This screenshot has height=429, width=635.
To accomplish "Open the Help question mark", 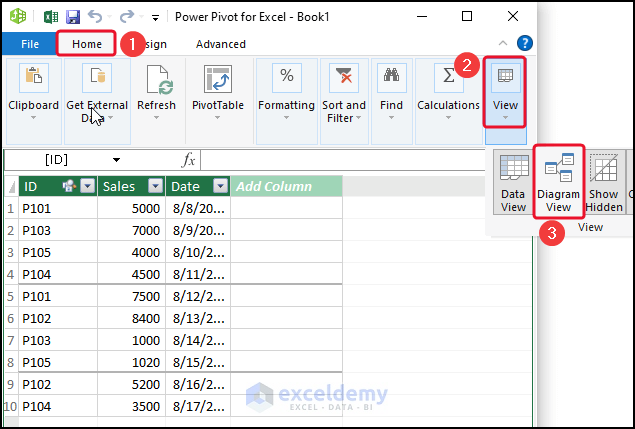I will [x=525, y=43].
